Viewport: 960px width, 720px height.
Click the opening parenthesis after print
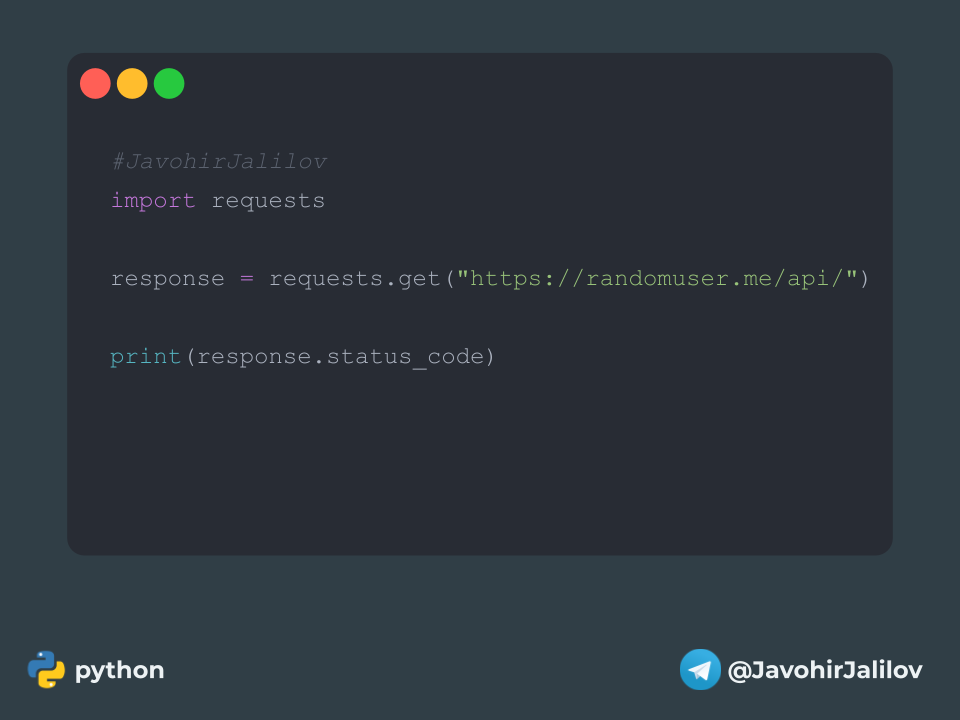(x=190, y=356)
